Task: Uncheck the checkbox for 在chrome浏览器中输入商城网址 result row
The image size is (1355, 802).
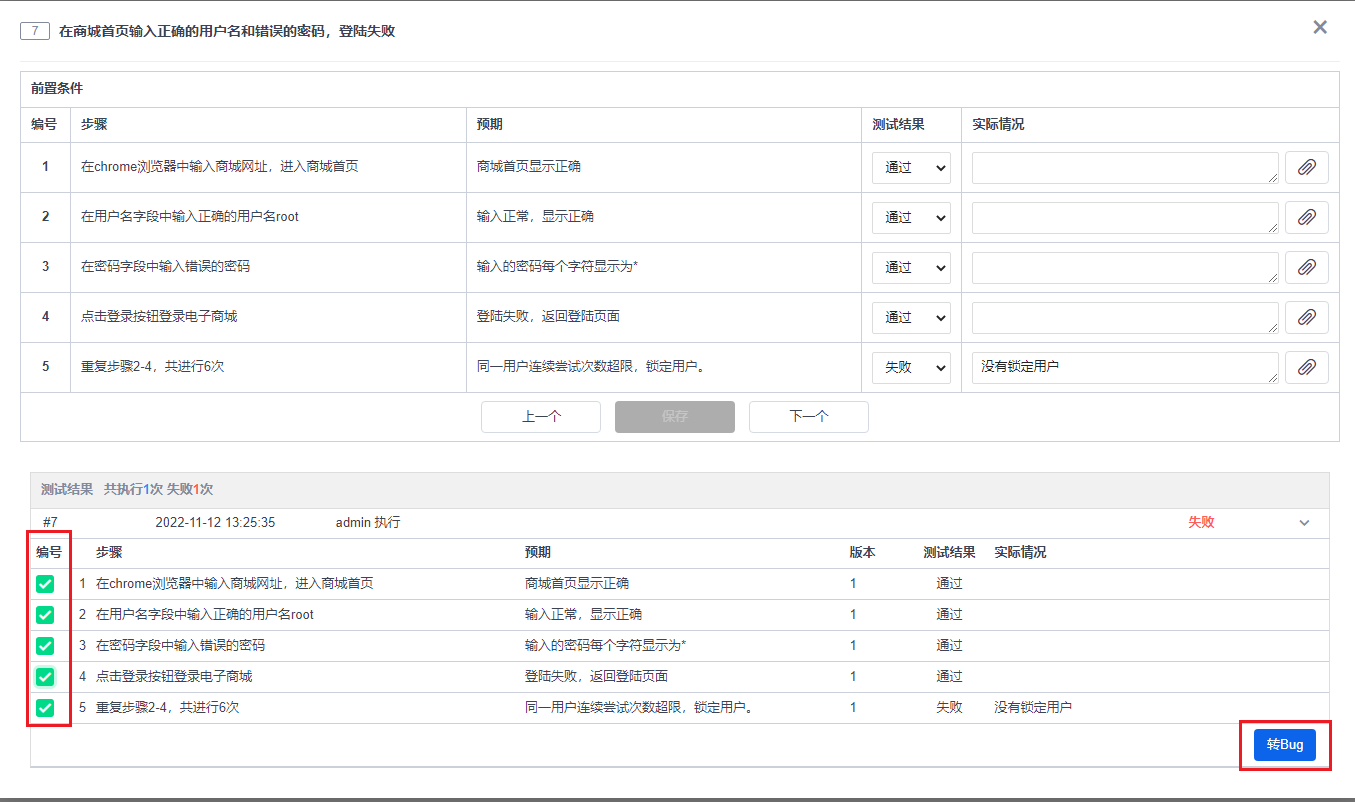Action: click(45, 584)
